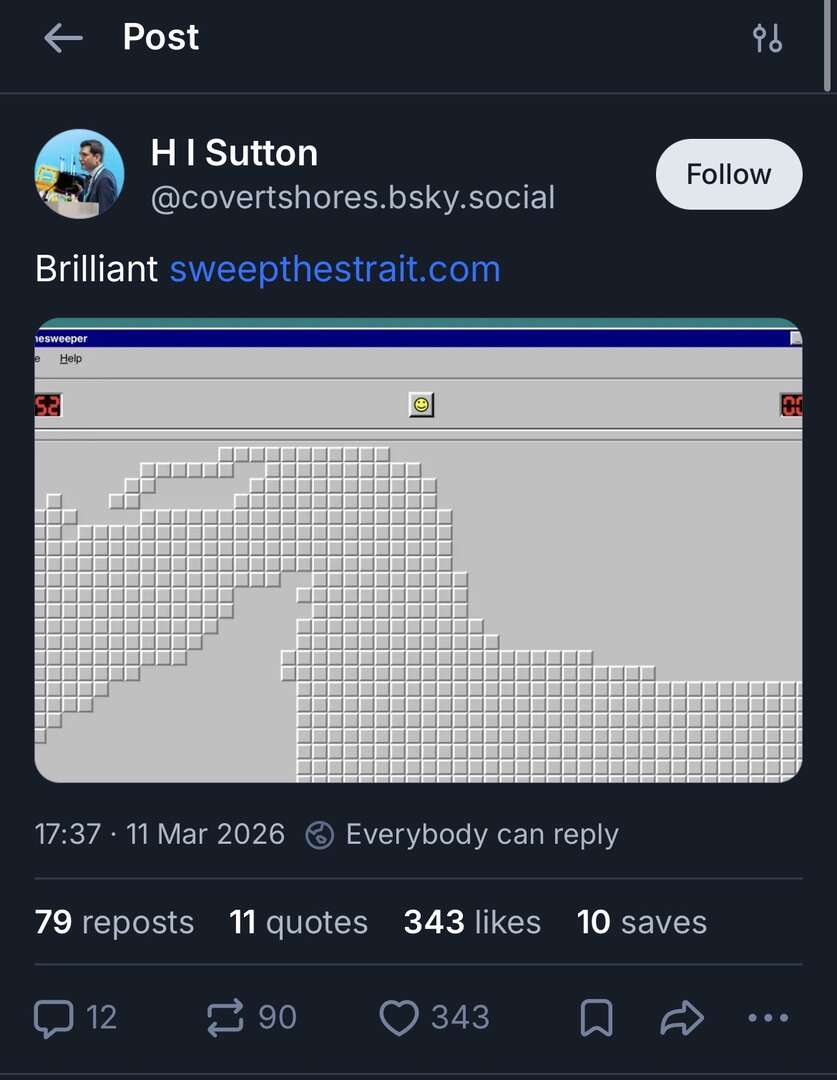Share the post via arrow icon
This screenshot has height=1080, width=837.
[x=683, y=1018]
